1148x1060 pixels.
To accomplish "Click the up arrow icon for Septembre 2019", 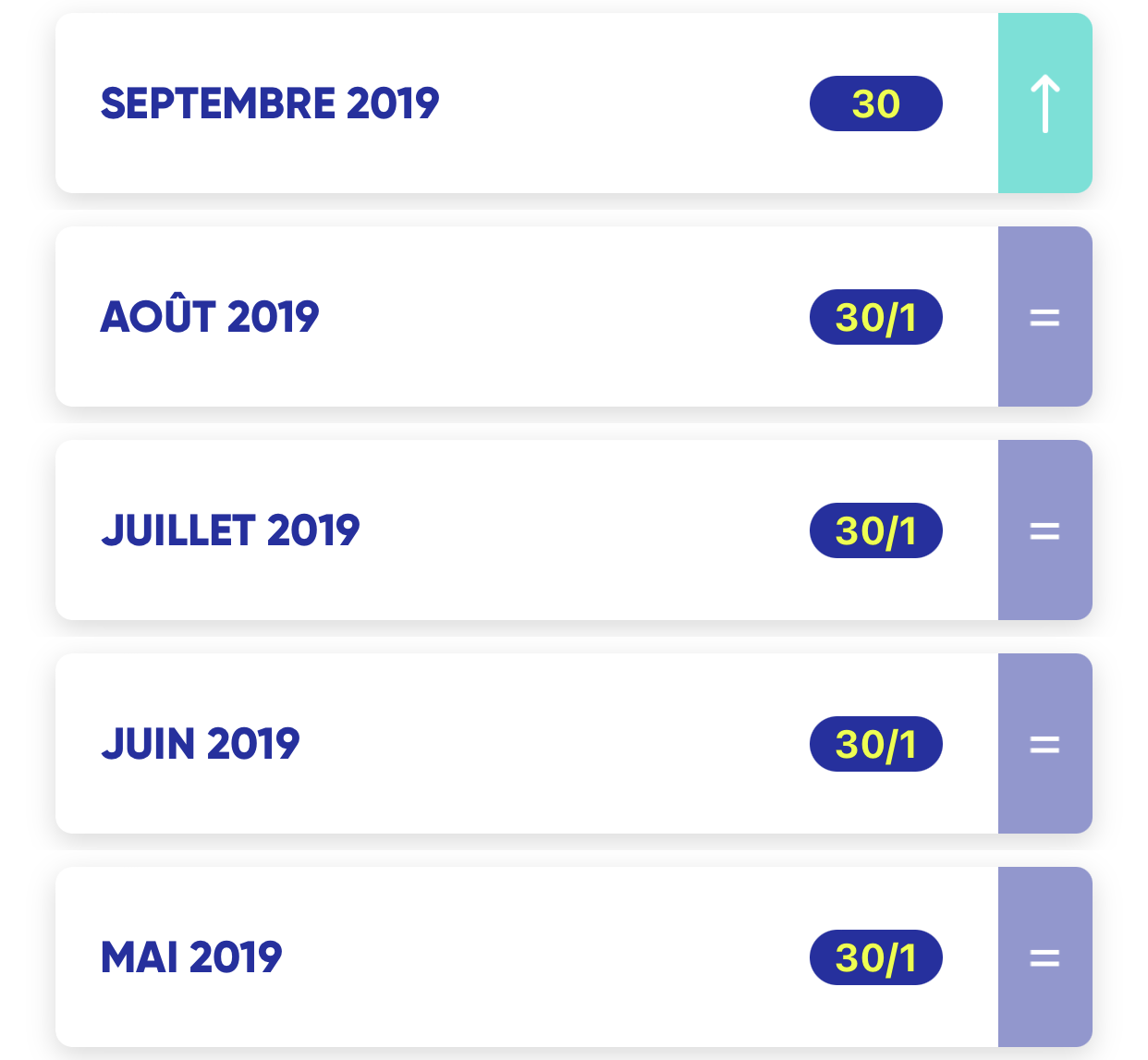I will click(x=1044, y=104).
